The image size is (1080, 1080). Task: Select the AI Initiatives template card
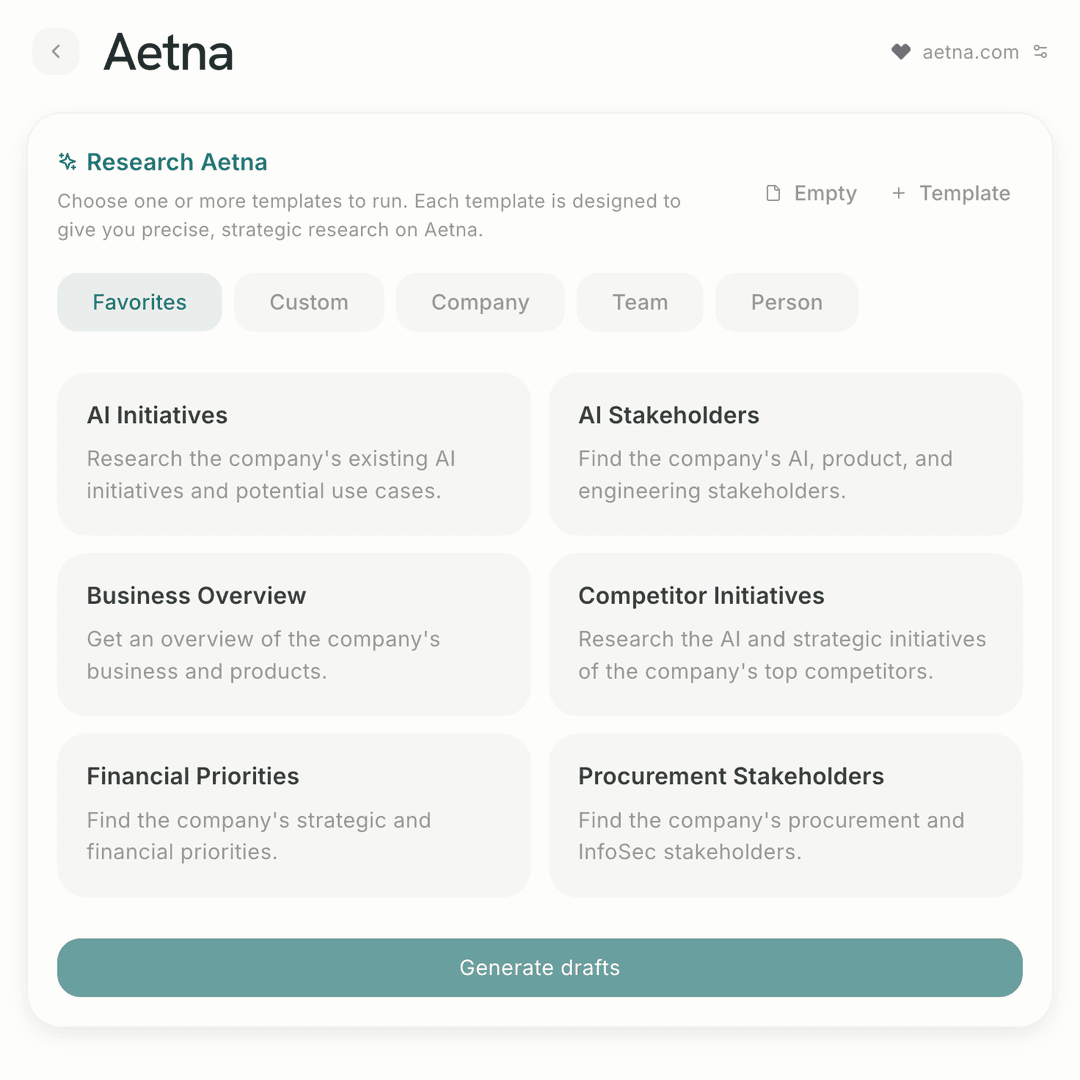[x=294, y=454]
